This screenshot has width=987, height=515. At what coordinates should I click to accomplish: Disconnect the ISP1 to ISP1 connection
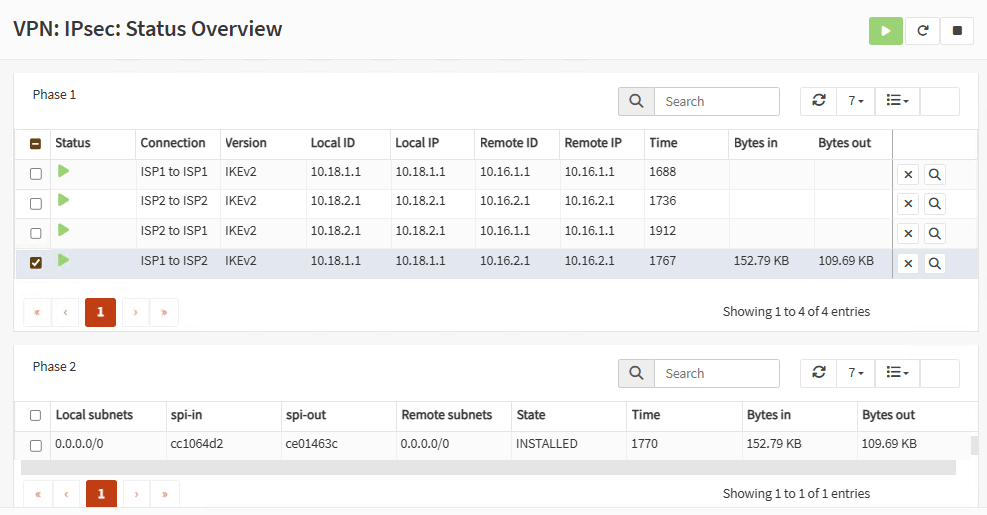(908, 175)
